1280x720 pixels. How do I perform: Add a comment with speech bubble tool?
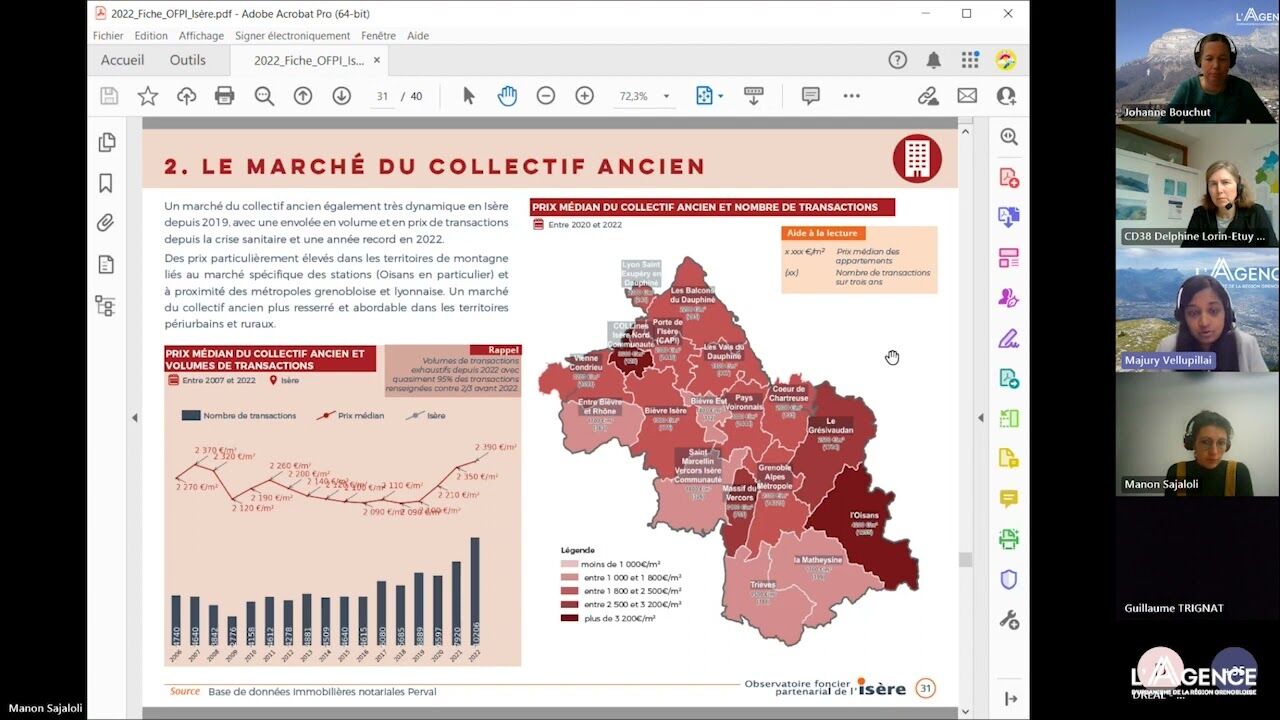click(810, 96)
